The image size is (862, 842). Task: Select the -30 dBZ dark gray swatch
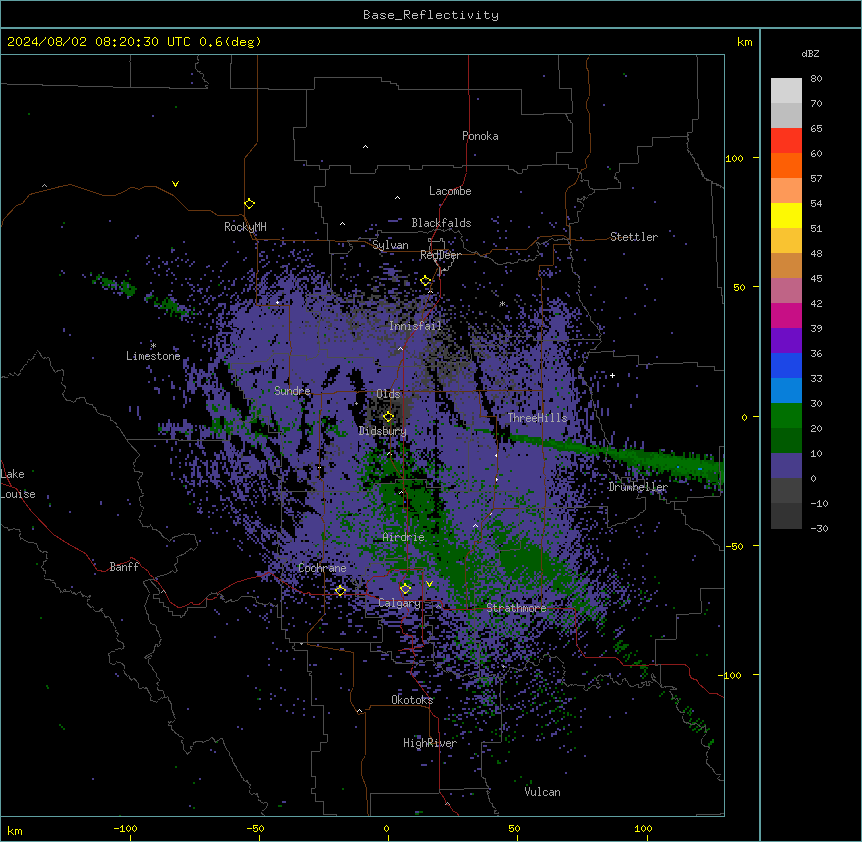(x=786, y=516)
